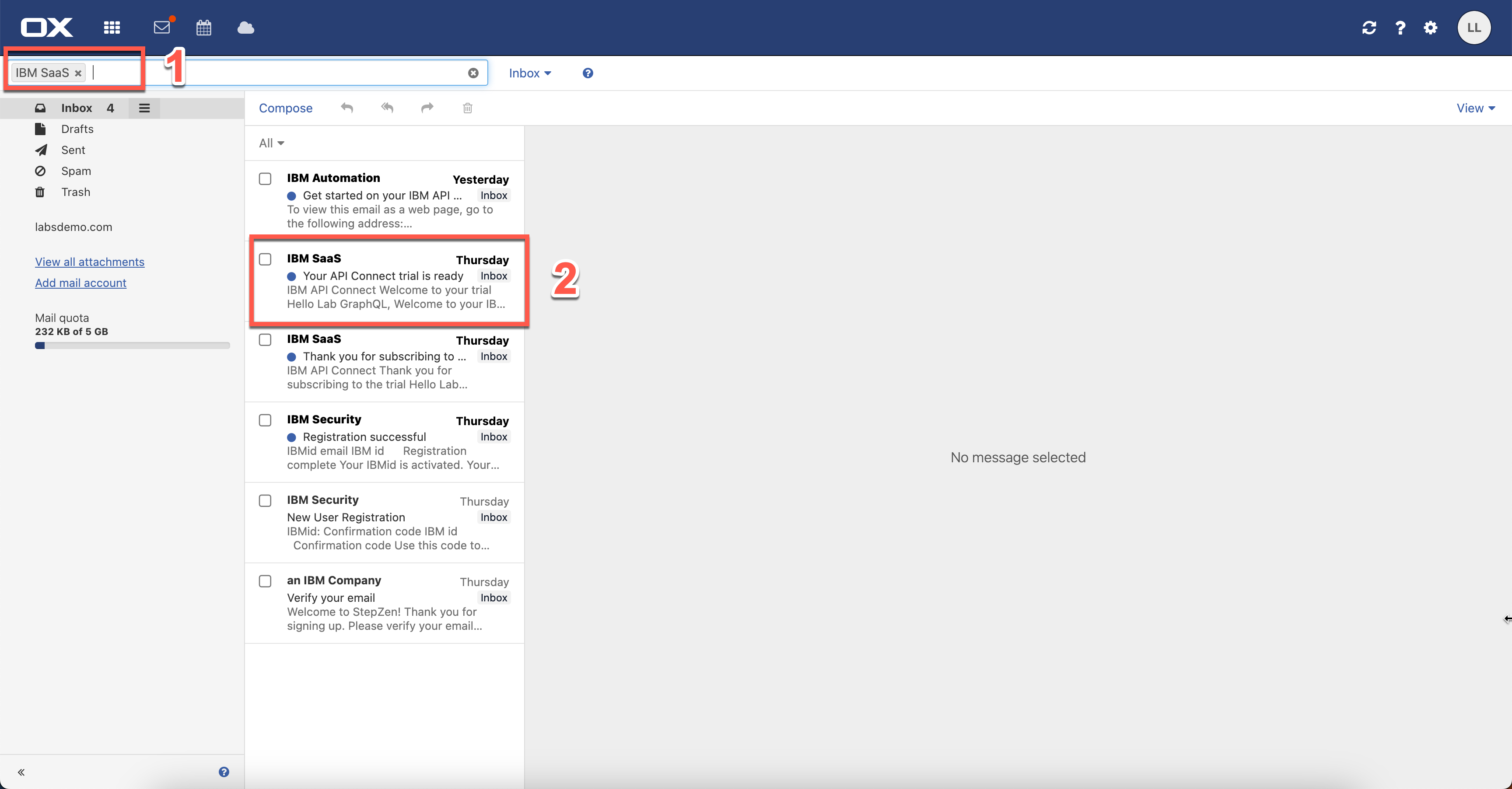This screenshot has width=1512, height=789.
Task: Click the View all attachments link
Action: [89, 262]
